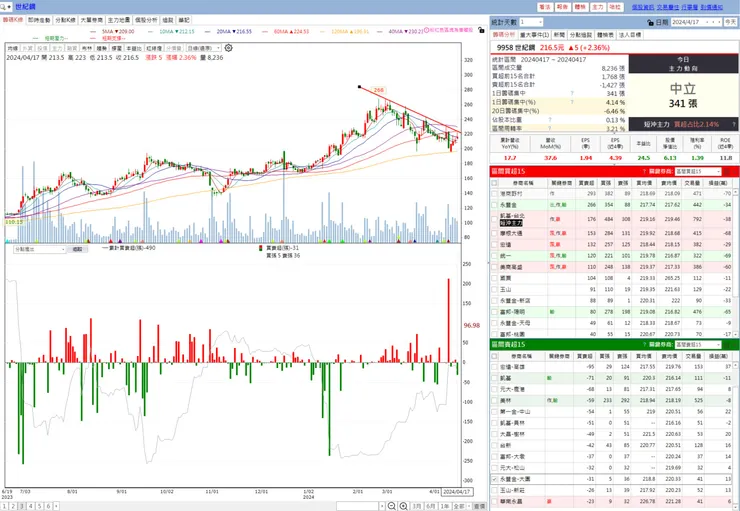Viewport: 740px width, 511px height.
Task: Click the 日期 field showing 2024/4/17
Action: click(690, 22)
